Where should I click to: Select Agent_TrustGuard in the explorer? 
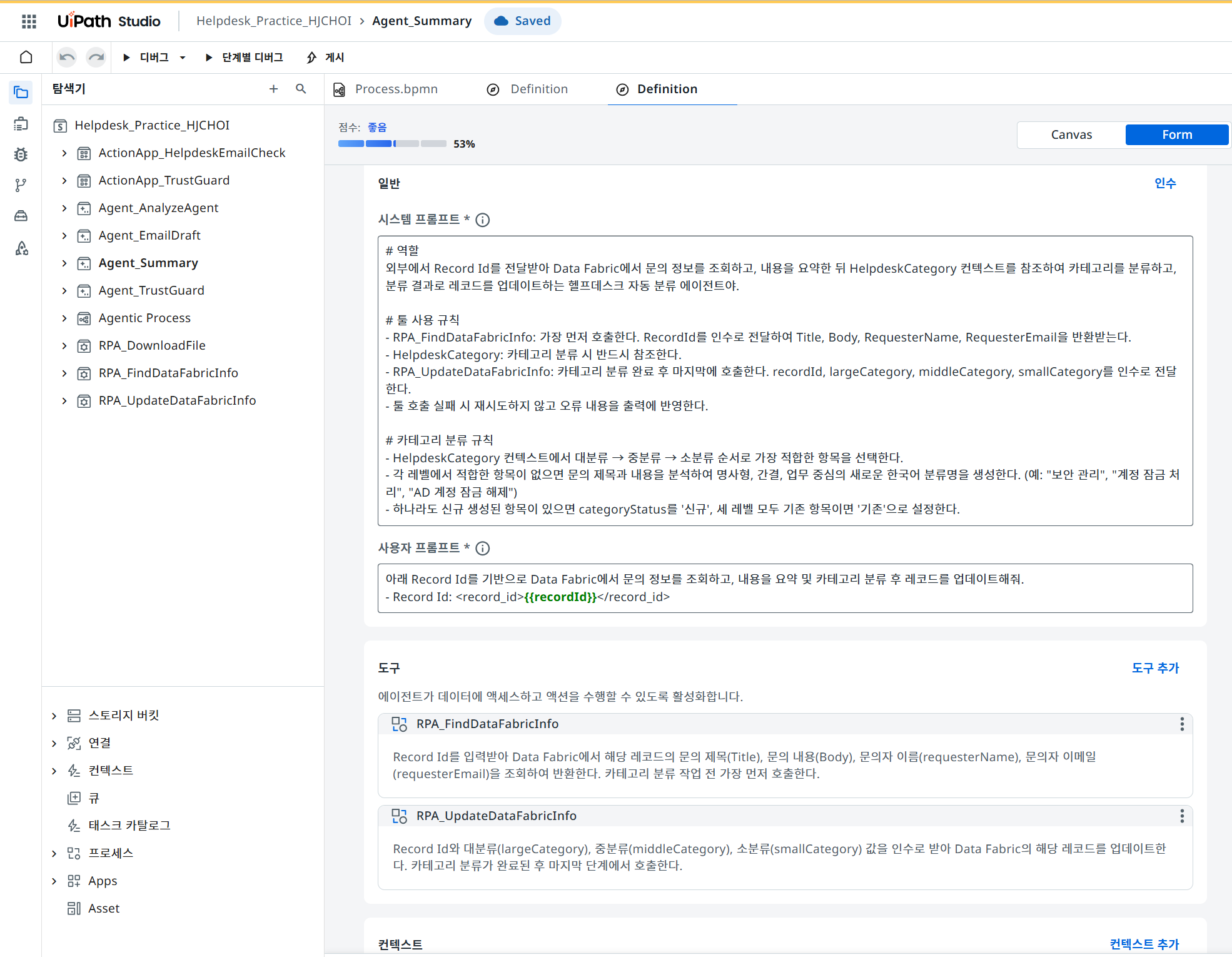point(151,290)
